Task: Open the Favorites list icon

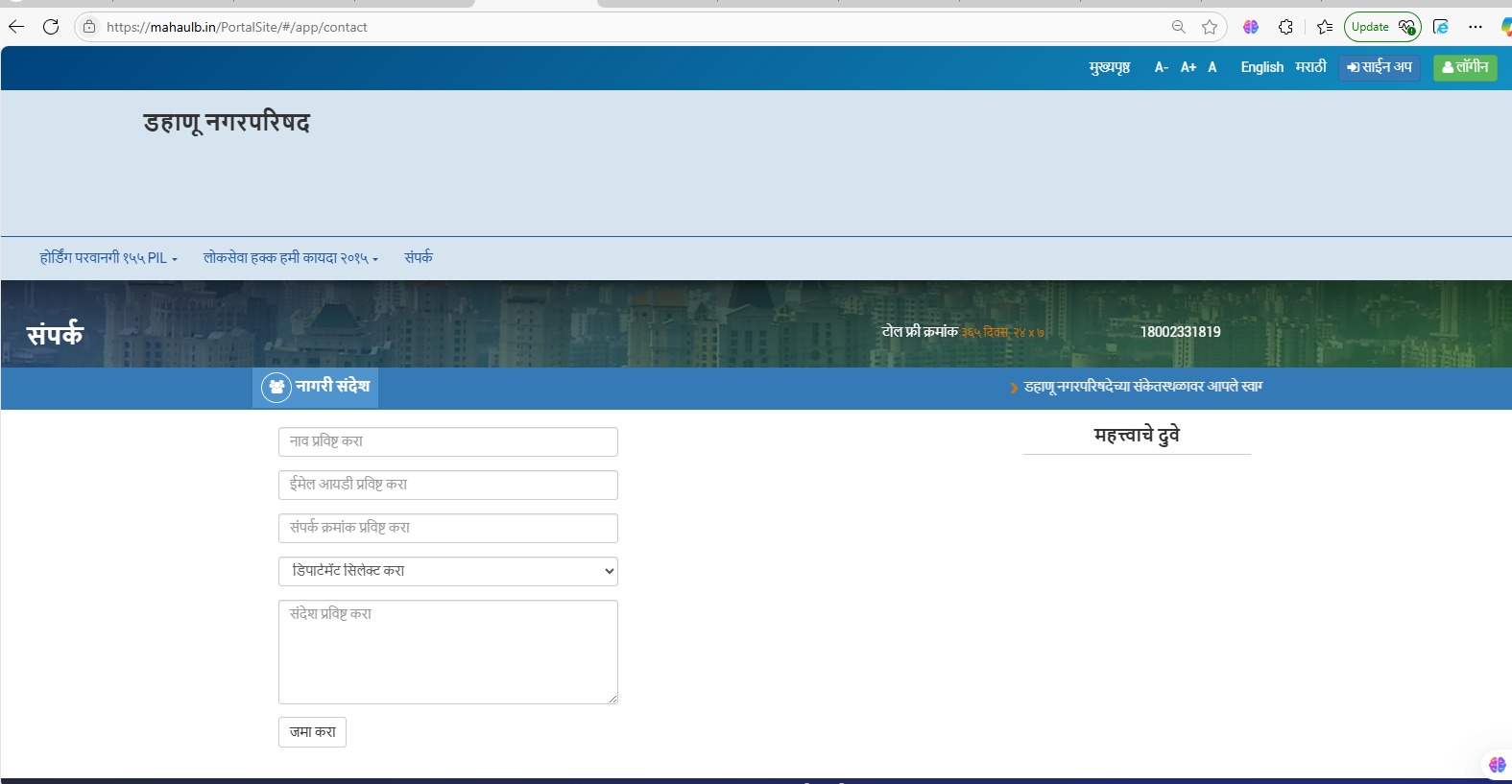Action: click(x=1325, y=27)
